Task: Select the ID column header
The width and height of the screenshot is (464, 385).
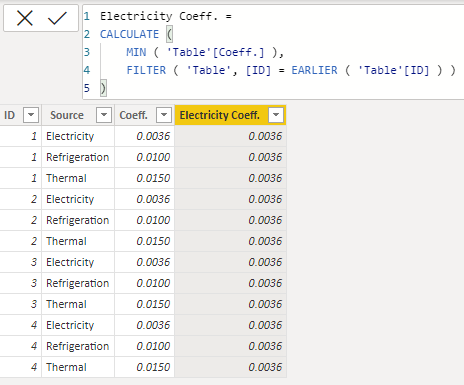Action: (20, 115)
